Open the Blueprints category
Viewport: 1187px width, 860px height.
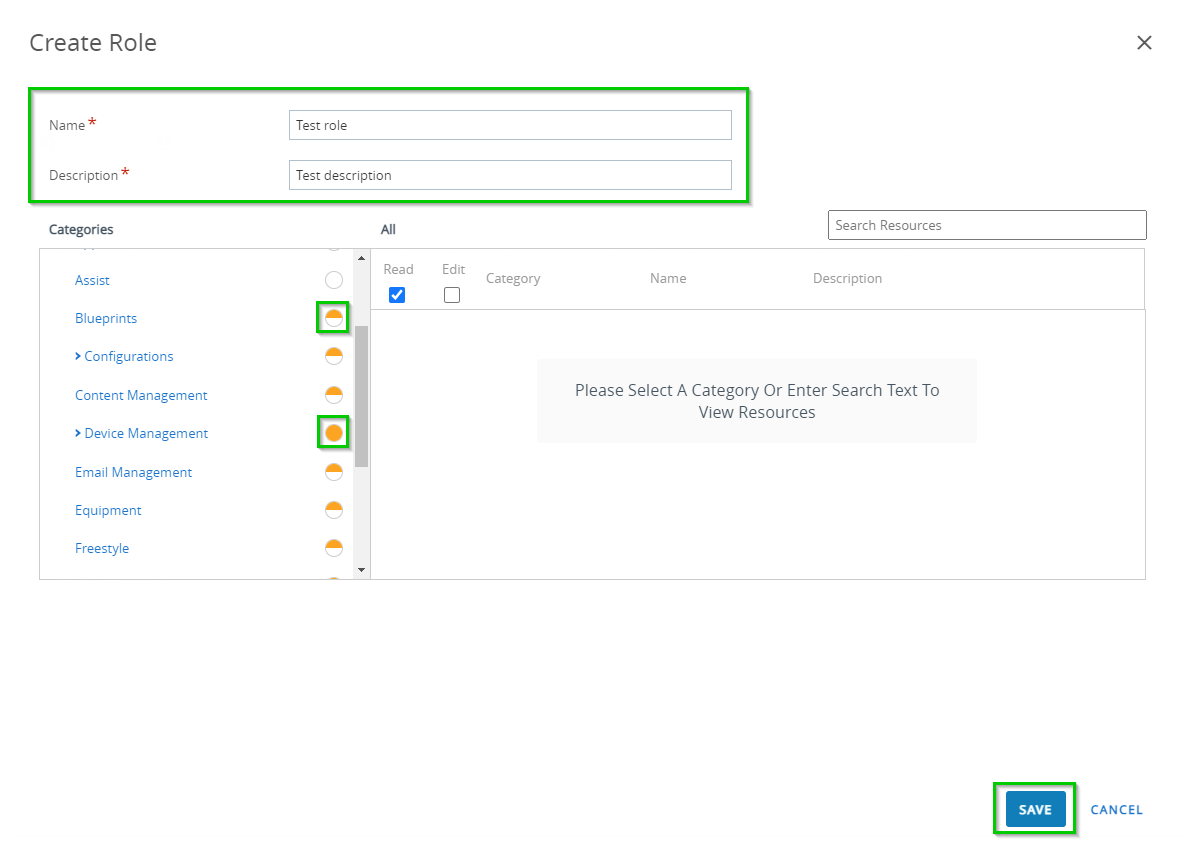point(106,317)
